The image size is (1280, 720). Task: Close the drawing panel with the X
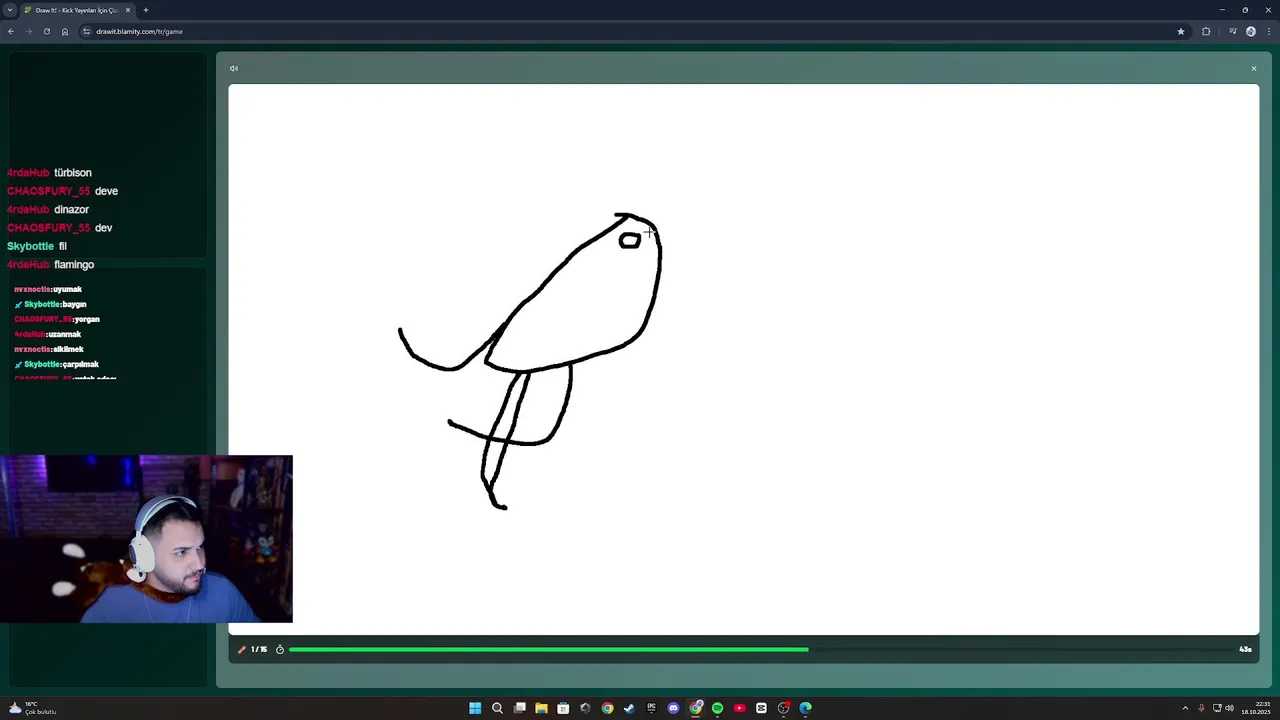1253,68
